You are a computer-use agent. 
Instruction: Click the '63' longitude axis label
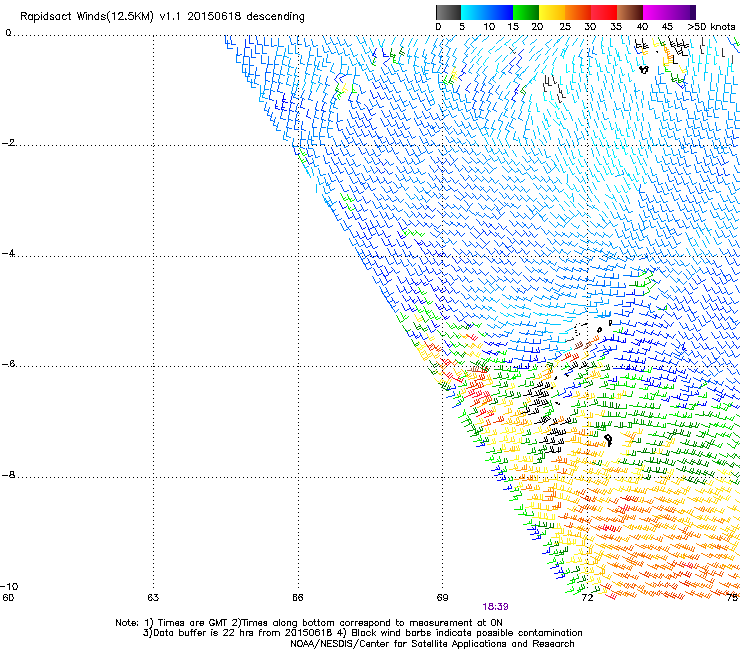click(153, 598)
